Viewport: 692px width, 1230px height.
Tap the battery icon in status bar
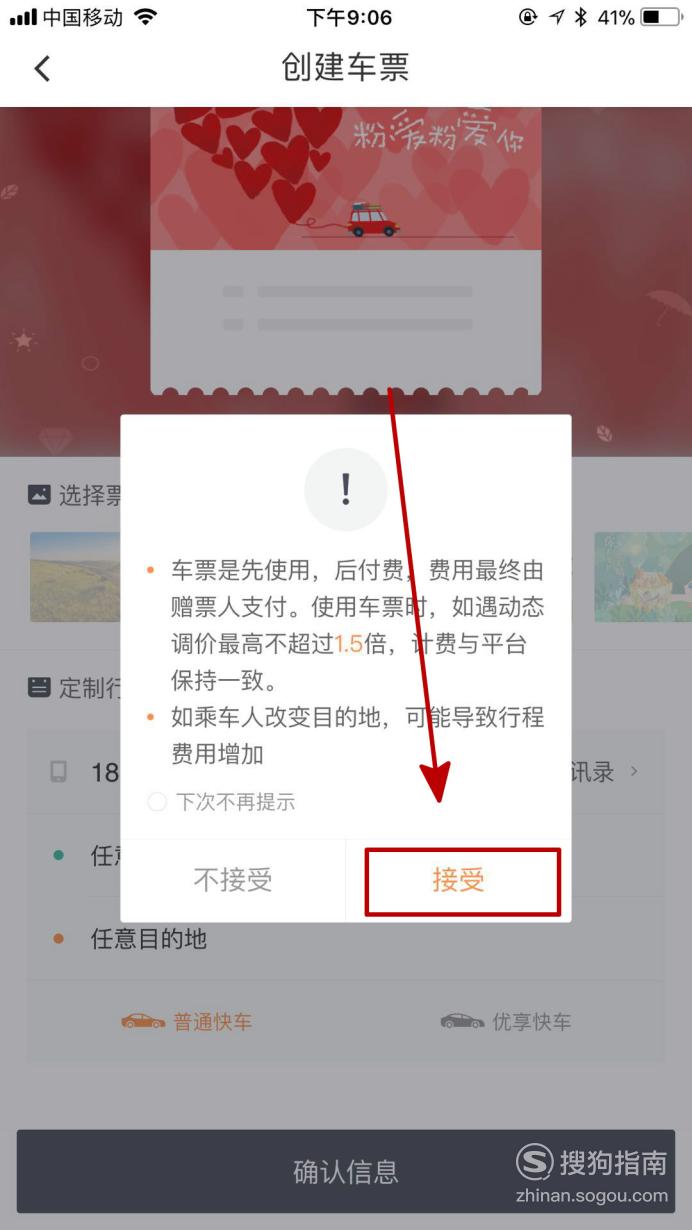(x=660, y=17)
